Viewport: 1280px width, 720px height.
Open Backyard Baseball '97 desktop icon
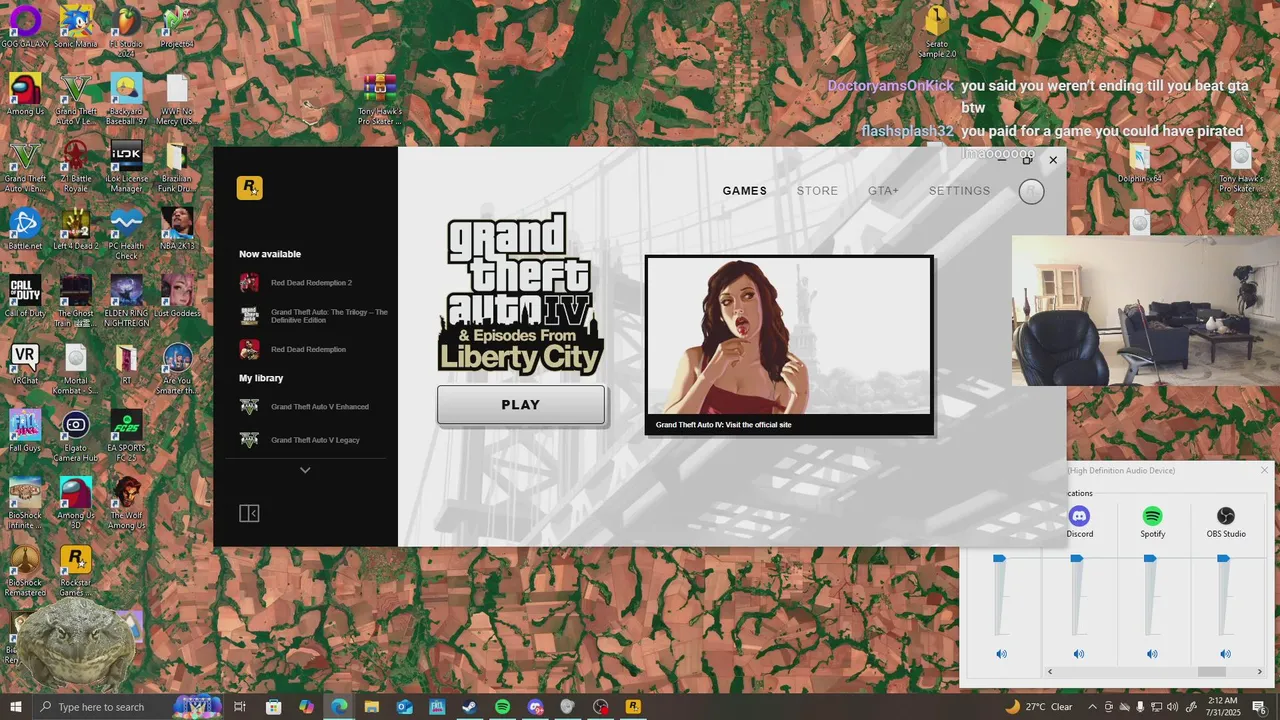tap(126, 98)
